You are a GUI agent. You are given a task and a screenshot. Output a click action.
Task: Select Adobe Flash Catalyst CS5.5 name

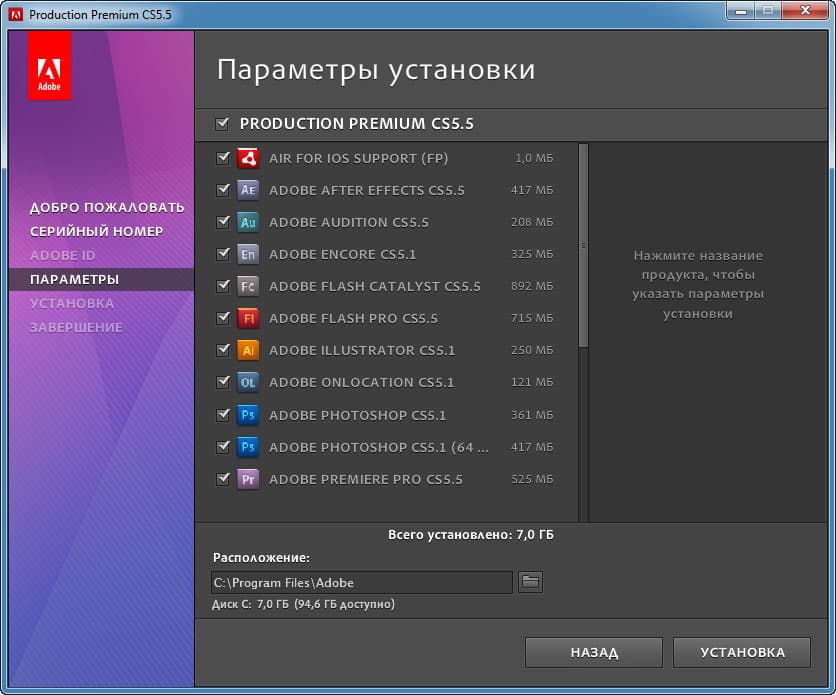point(375,286)
